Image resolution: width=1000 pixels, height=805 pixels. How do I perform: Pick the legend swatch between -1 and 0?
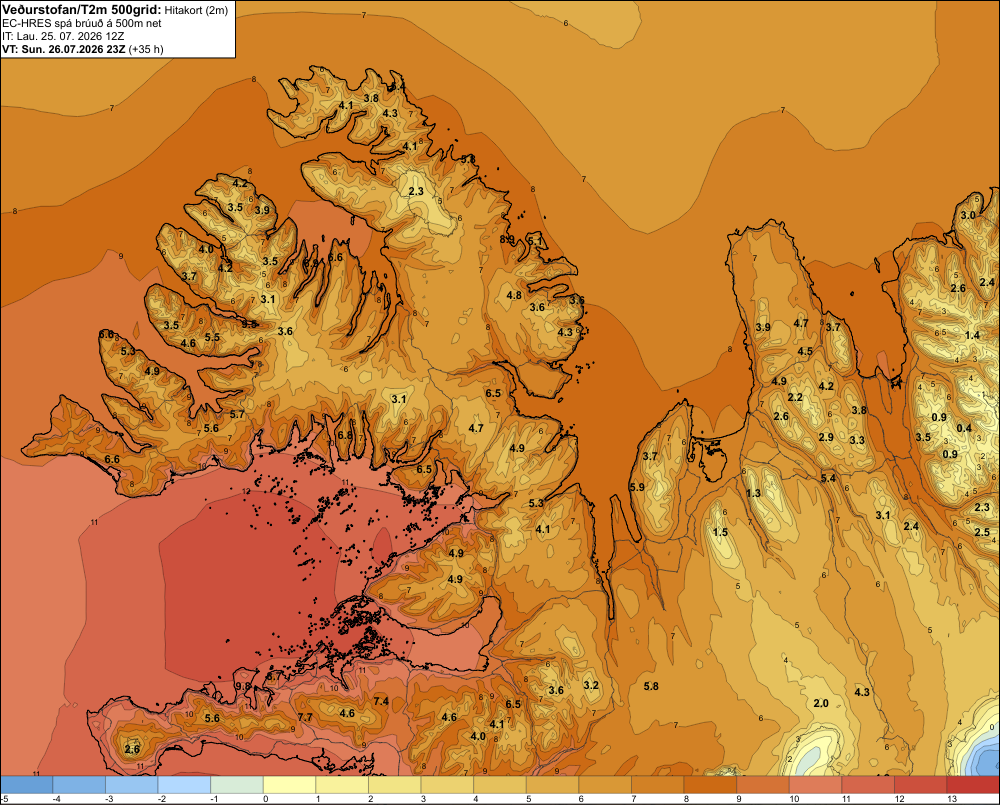click(x=237, y=785)
